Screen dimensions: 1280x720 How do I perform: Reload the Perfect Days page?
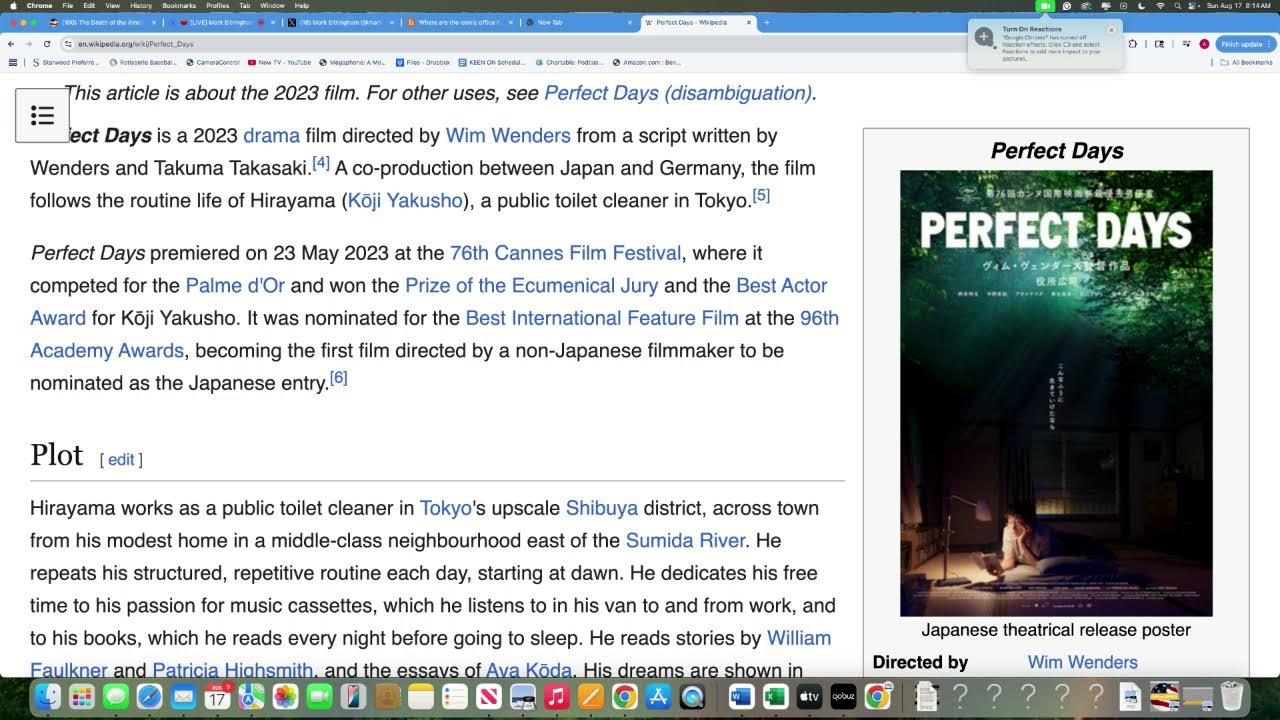click(x=45, y=44)
